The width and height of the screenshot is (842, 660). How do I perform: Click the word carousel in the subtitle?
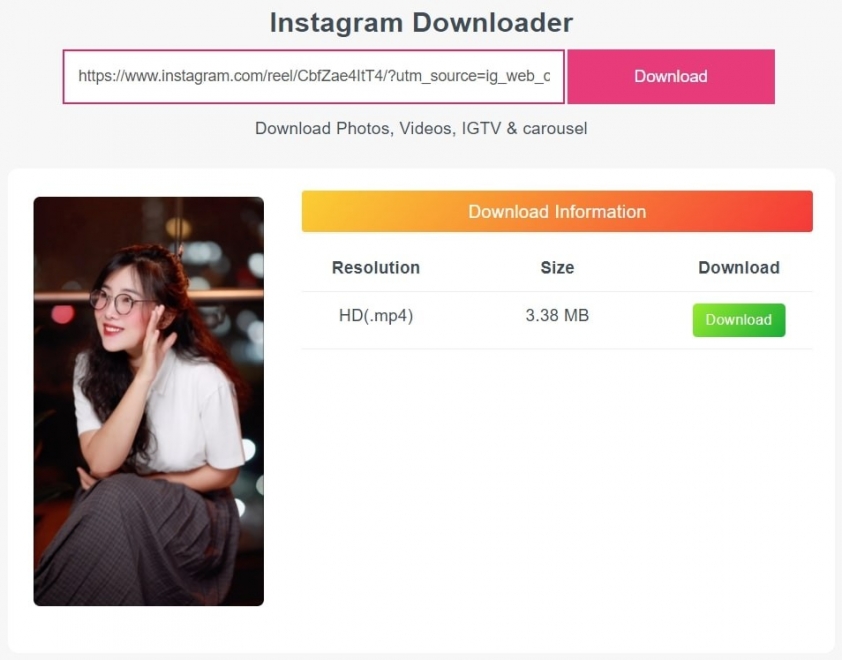[555, 129]
